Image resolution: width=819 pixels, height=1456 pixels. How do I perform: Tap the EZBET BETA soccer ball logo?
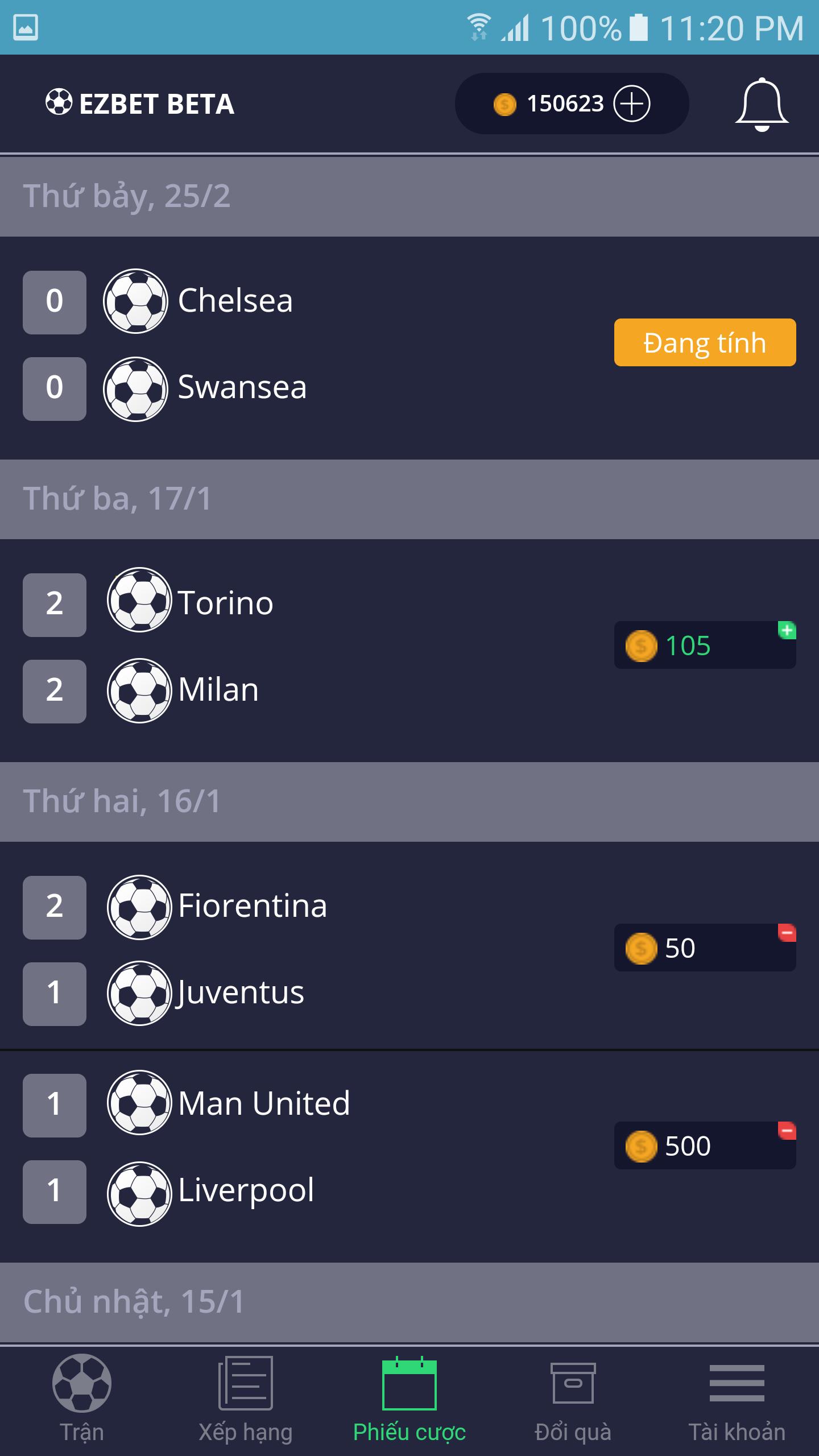tap(59, 102)
